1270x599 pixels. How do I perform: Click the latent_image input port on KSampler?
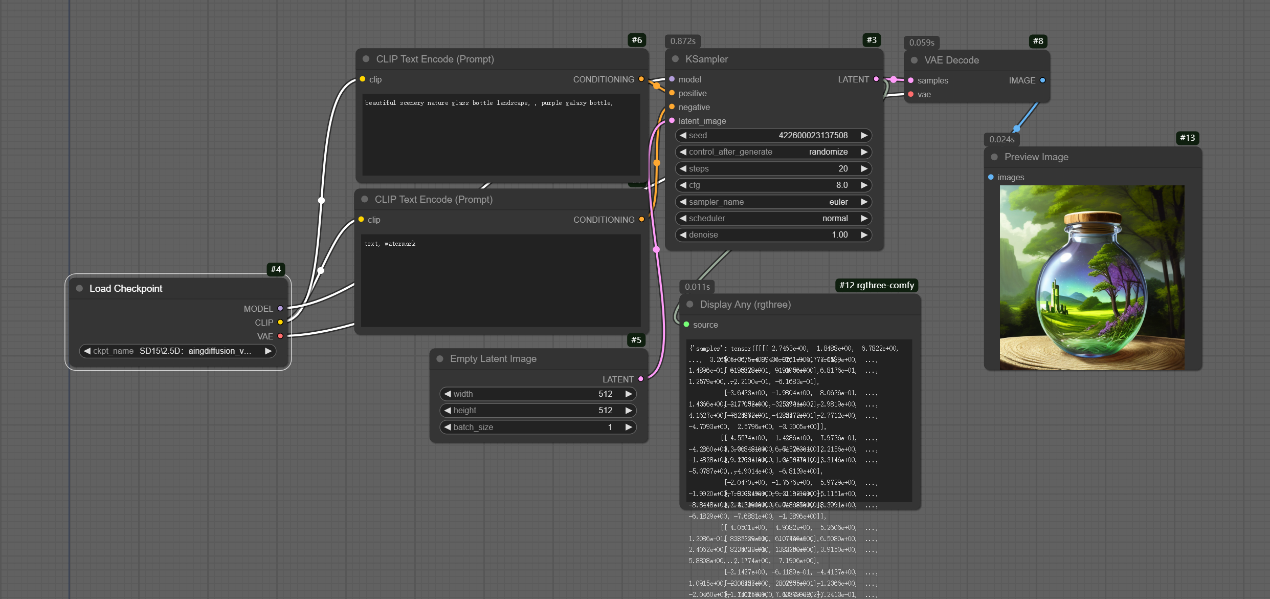[x=672, y=121]
